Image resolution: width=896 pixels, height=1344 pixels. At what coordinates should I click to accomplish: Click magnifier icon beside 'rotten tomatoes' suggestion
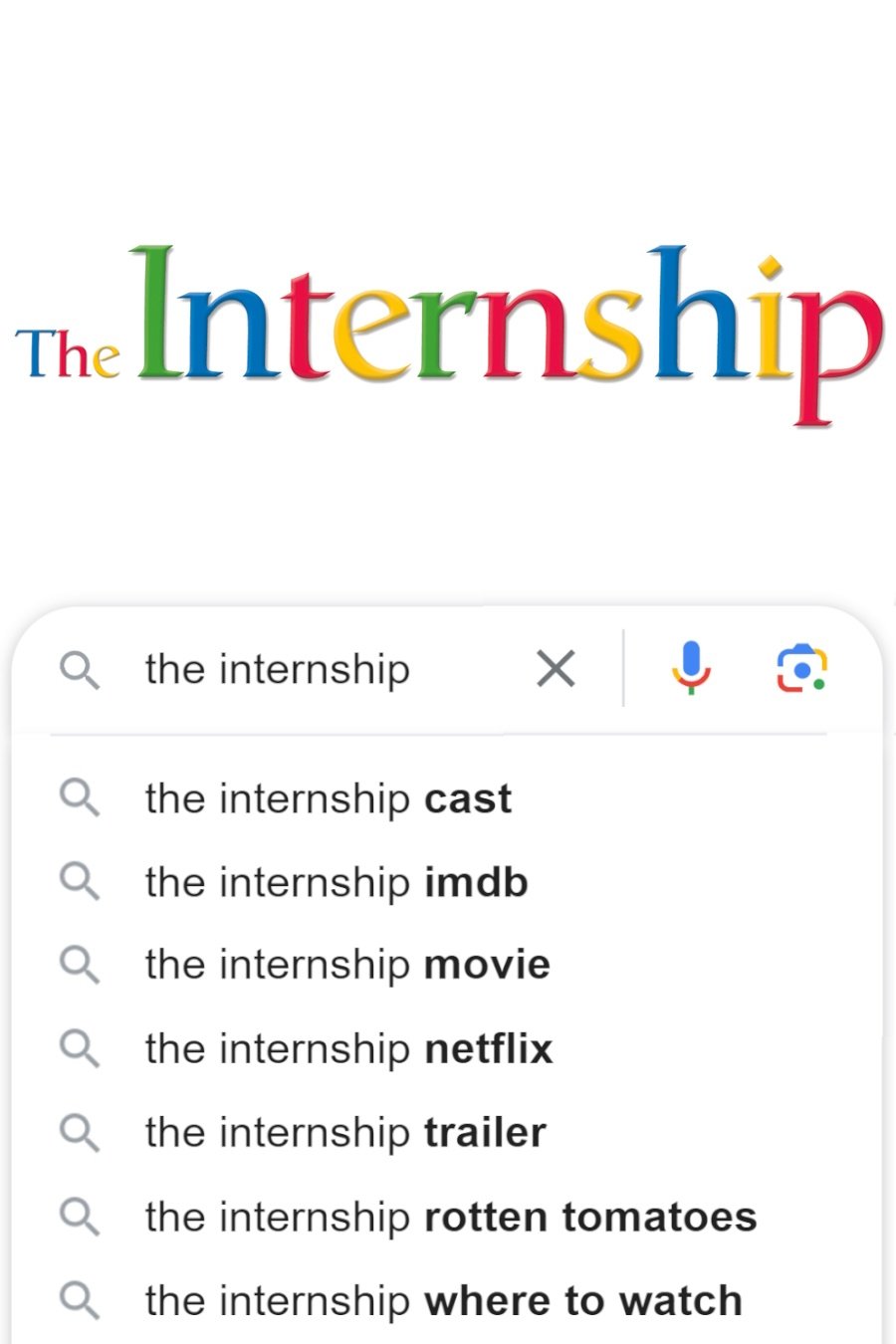click(79, 1217)
